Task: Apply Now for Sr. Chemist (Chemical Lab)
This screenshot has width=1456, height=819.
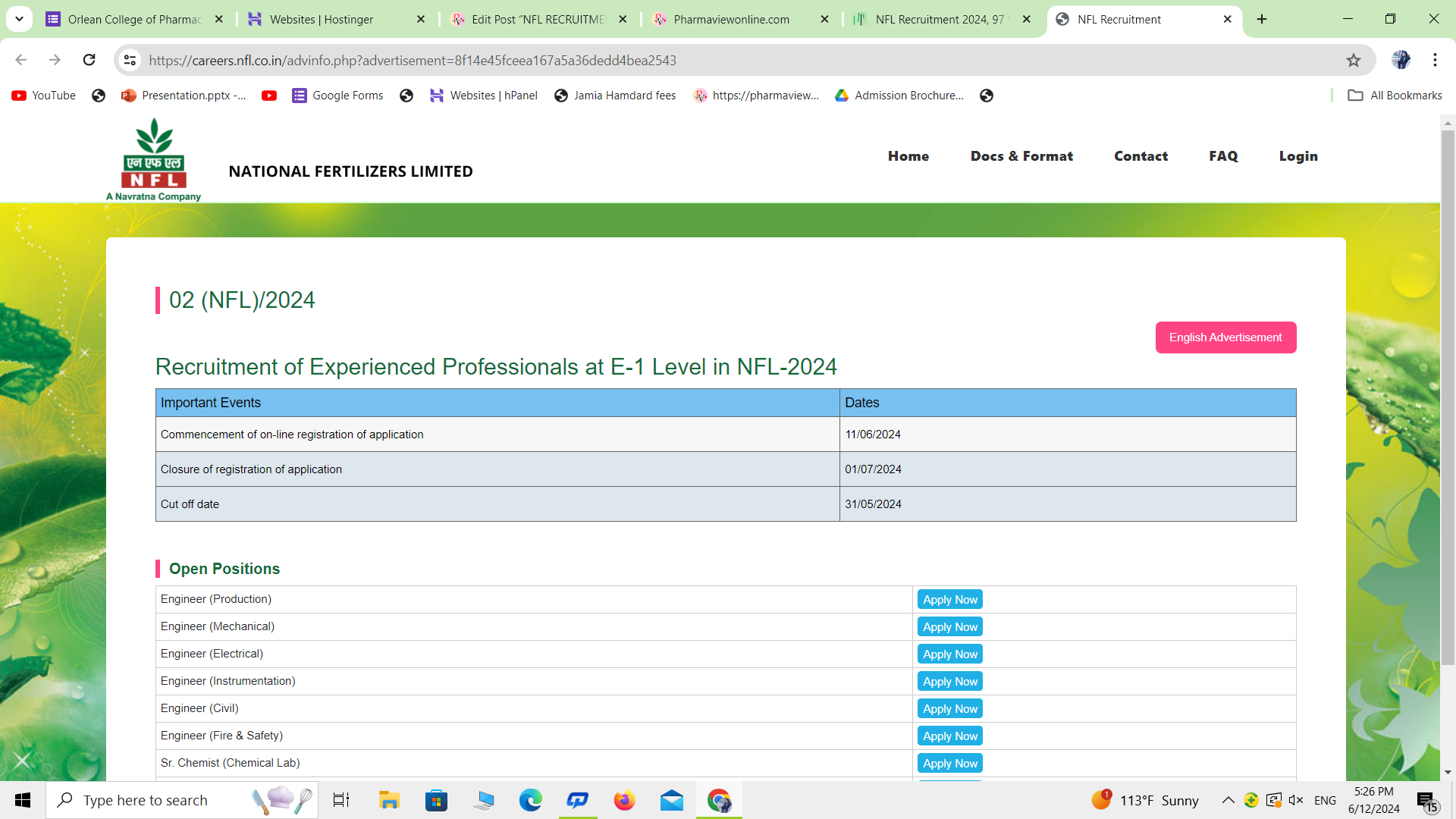Action: pos(950,764)
